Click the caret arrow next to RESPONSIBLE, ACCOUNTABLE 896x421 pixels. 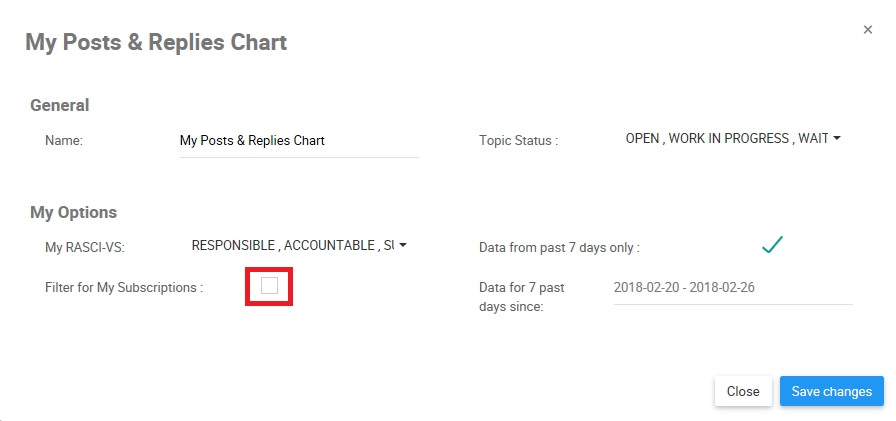(403, 245)
